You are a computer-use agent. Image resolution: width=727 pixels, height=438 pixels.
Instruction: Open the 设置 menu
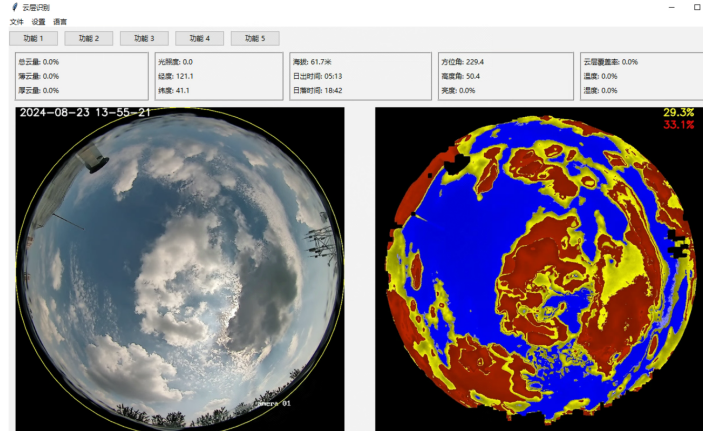tap(38, 21)
